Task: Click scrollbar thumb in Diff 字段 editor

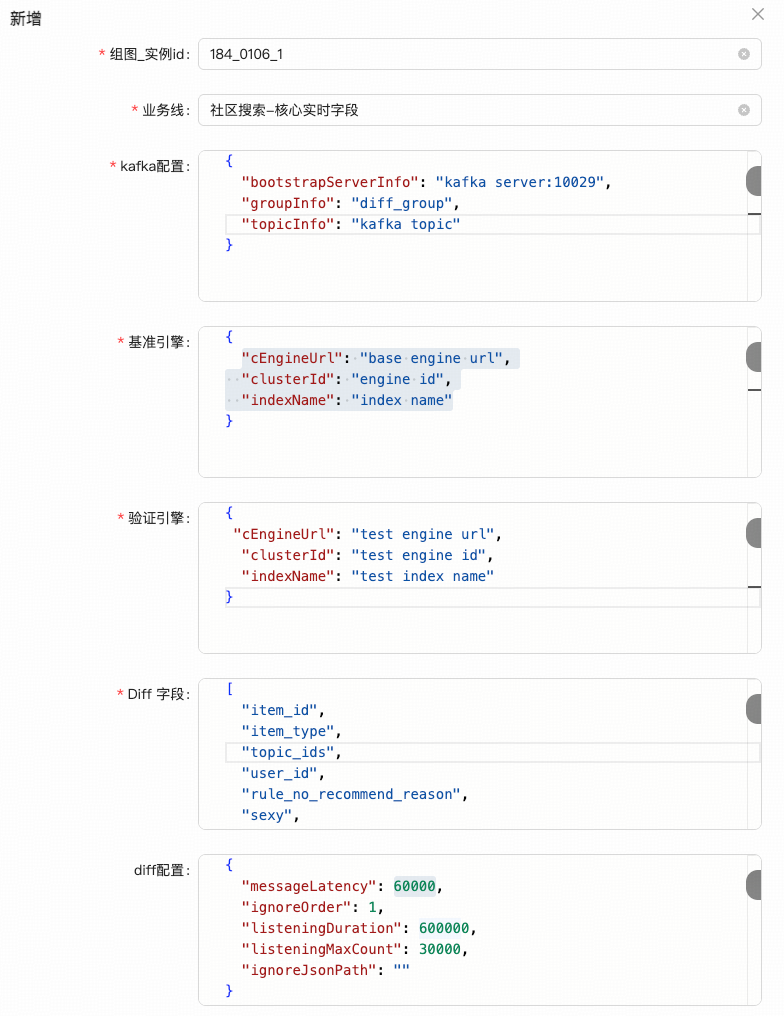Action: coord(754,709)
